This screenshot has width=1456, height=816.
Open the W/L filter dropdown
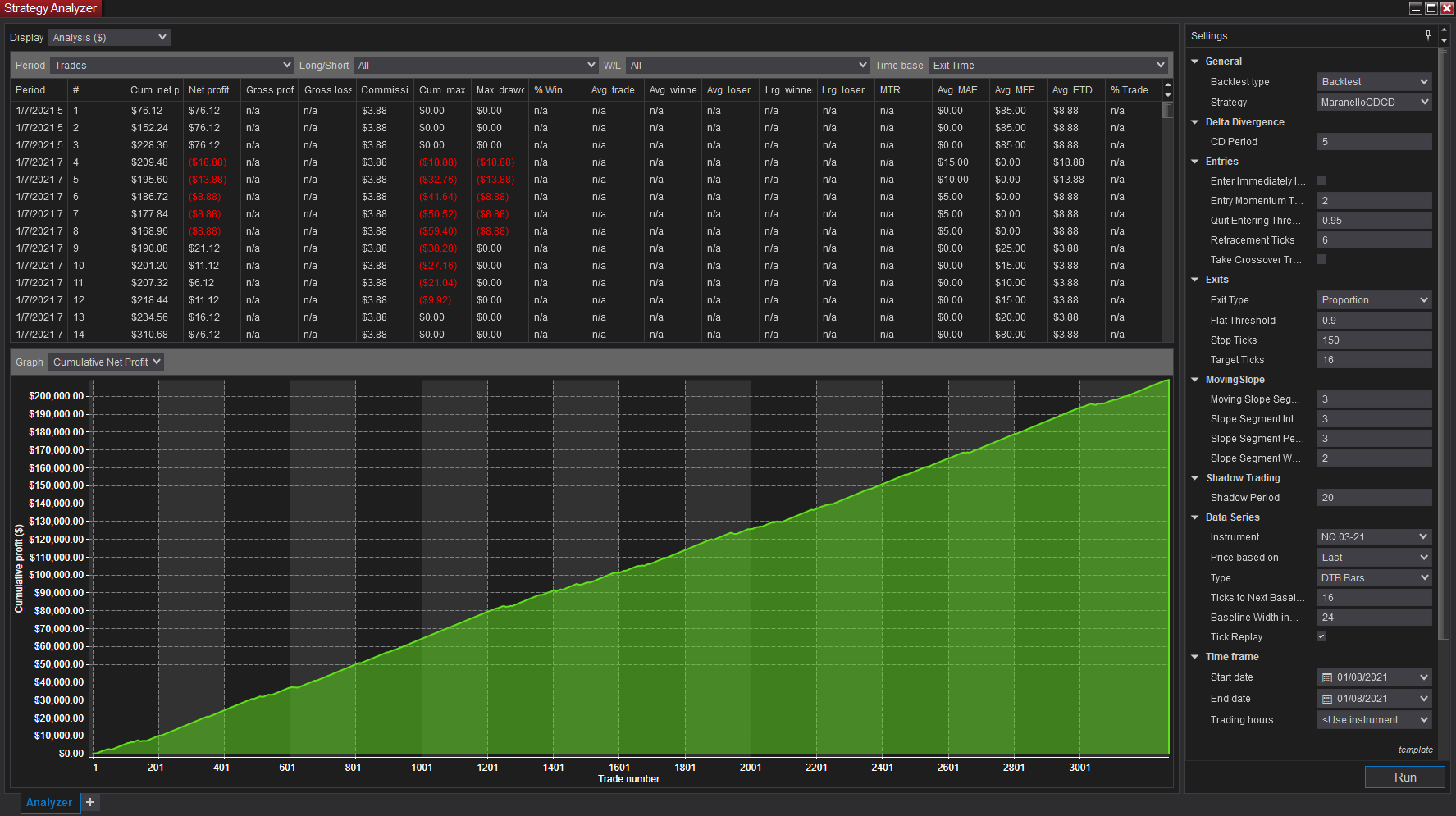pos(747,65)
